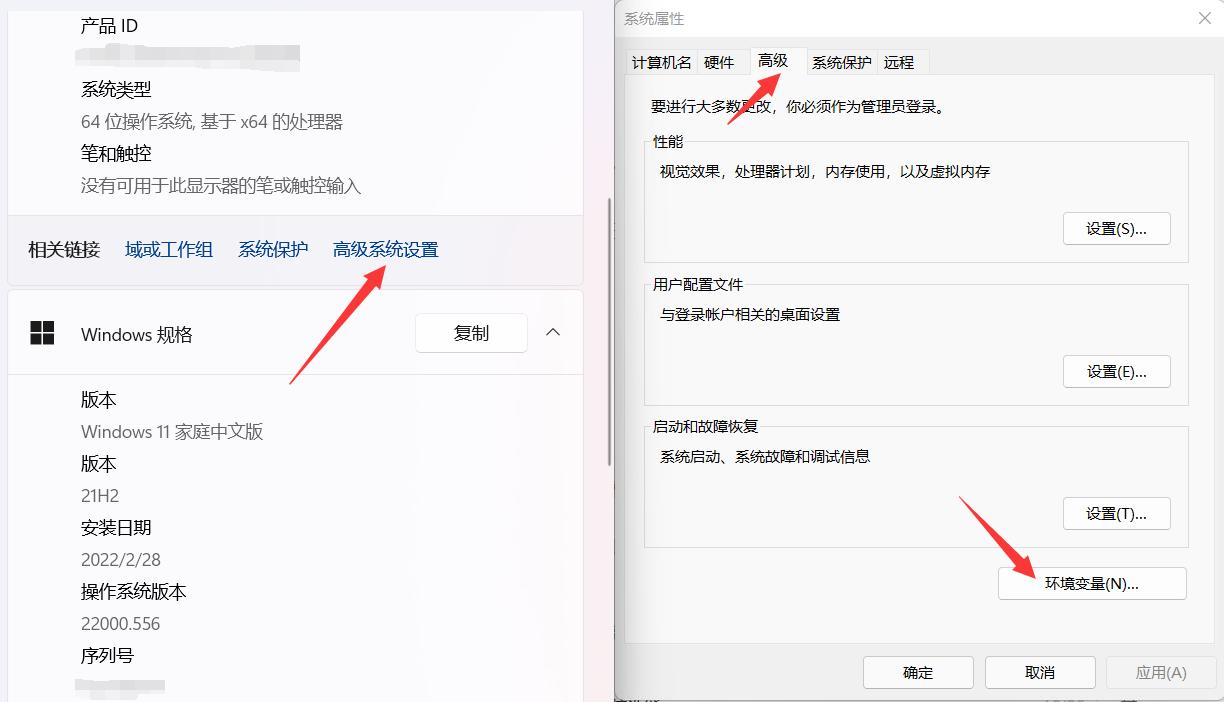Apply changes with 应用(A) button

pos(1160,672)
